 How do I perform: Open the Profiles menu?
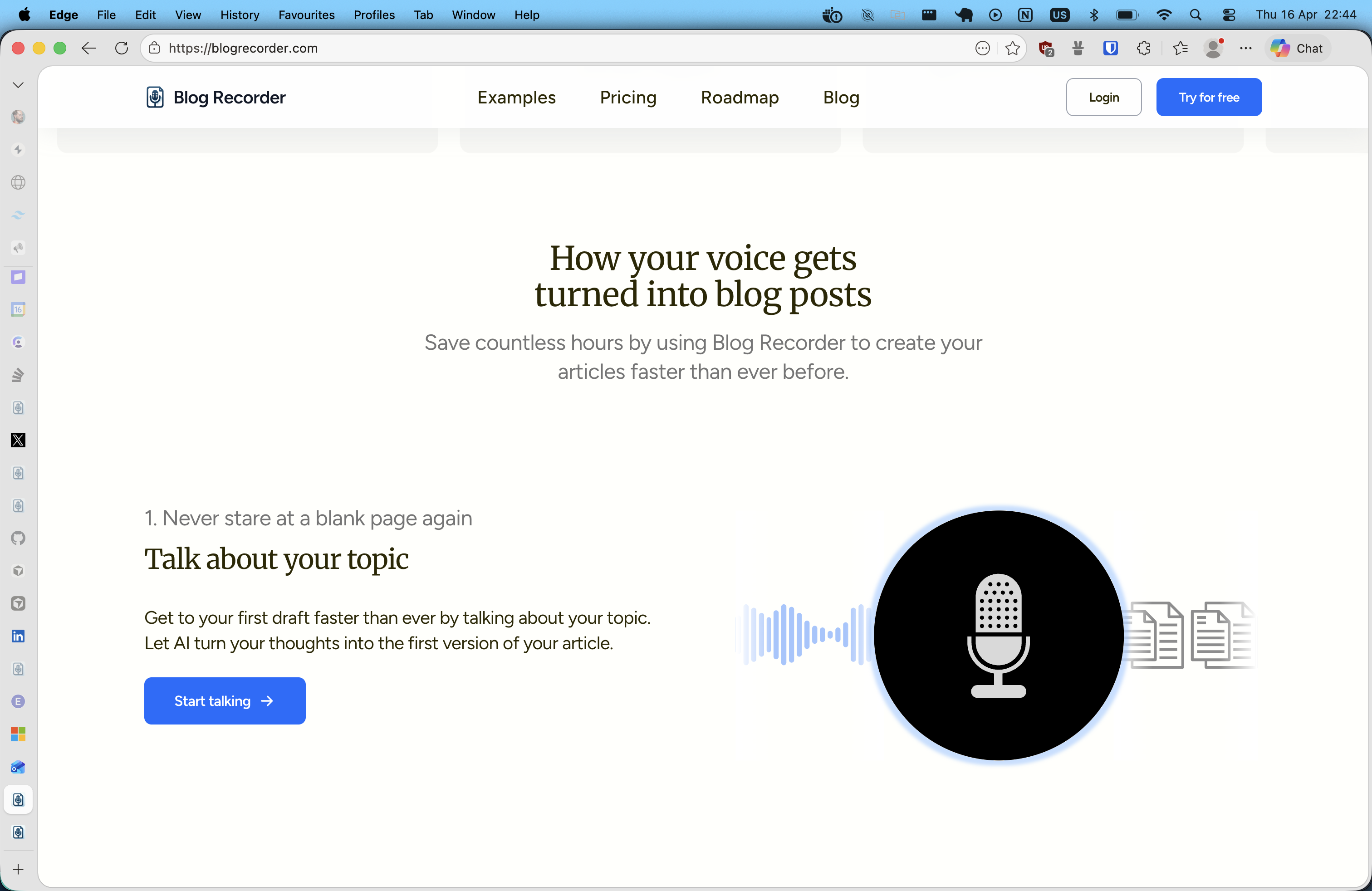(373, 15)
